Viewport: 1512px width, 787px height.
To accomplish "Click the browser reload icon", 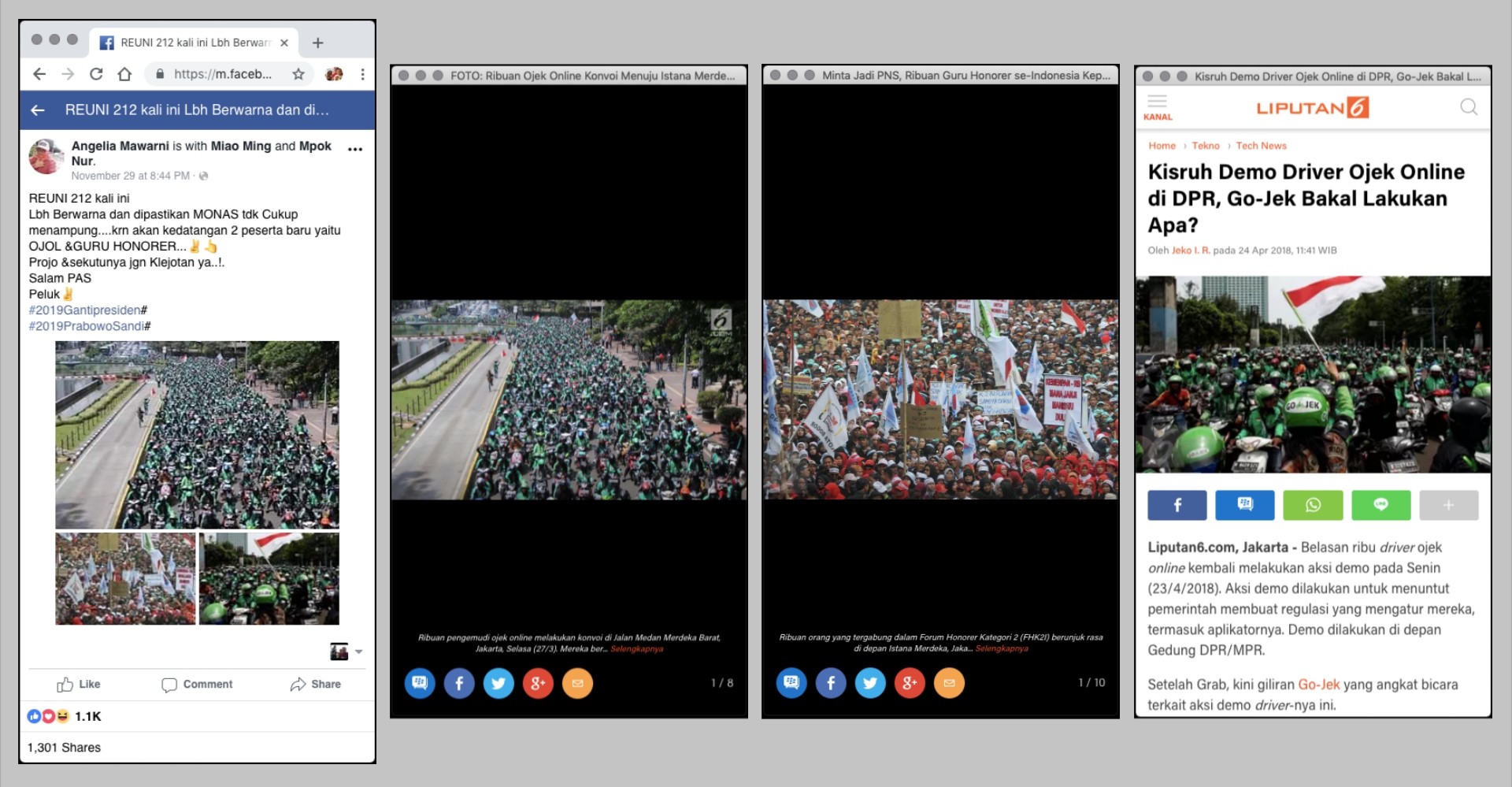I will click(x=96, y=74).
